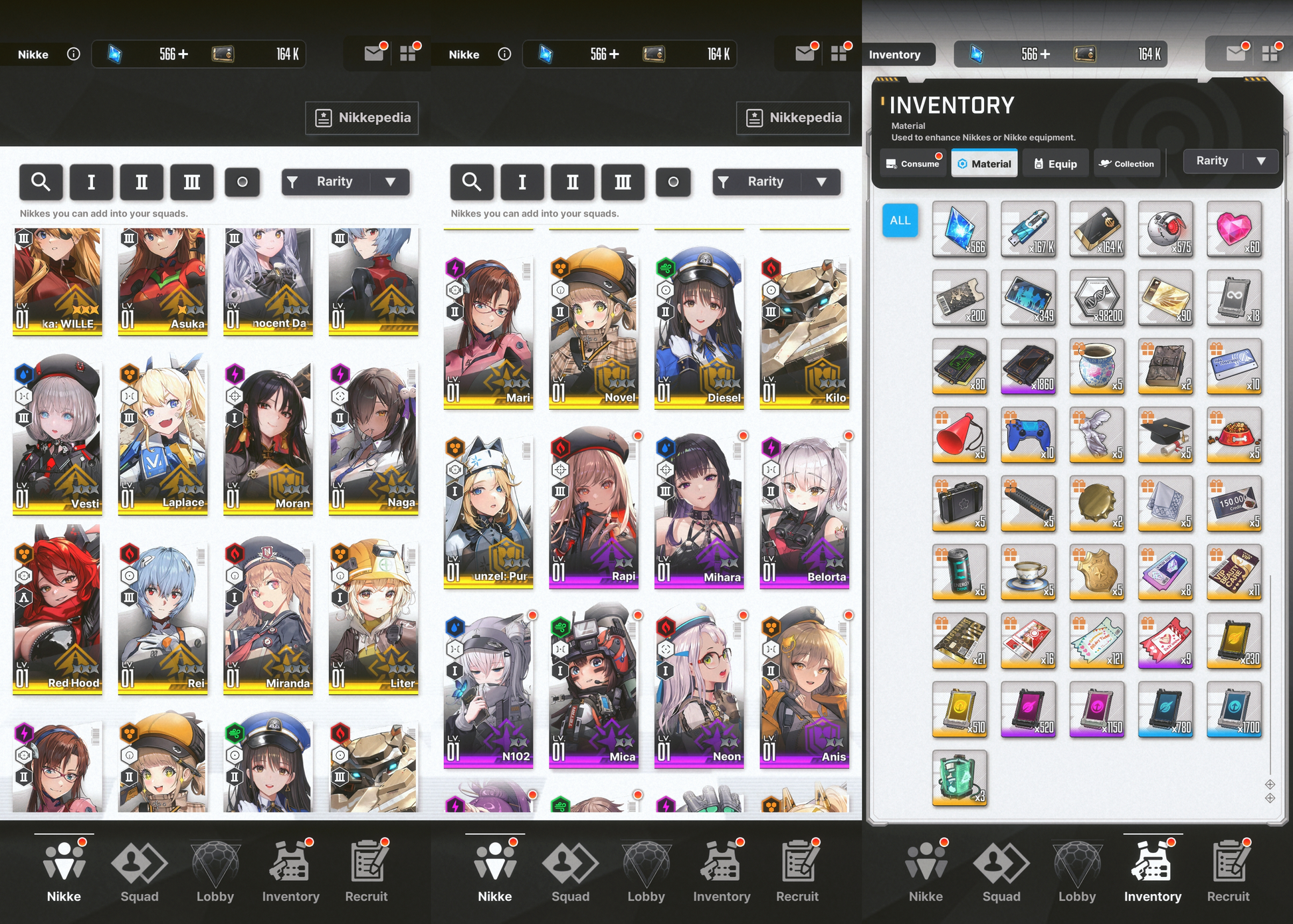This screenshot has height=924, width=1293.
Task: Go to Nikke tab in Inventory bottom bar
Action: tap(926, 872)
